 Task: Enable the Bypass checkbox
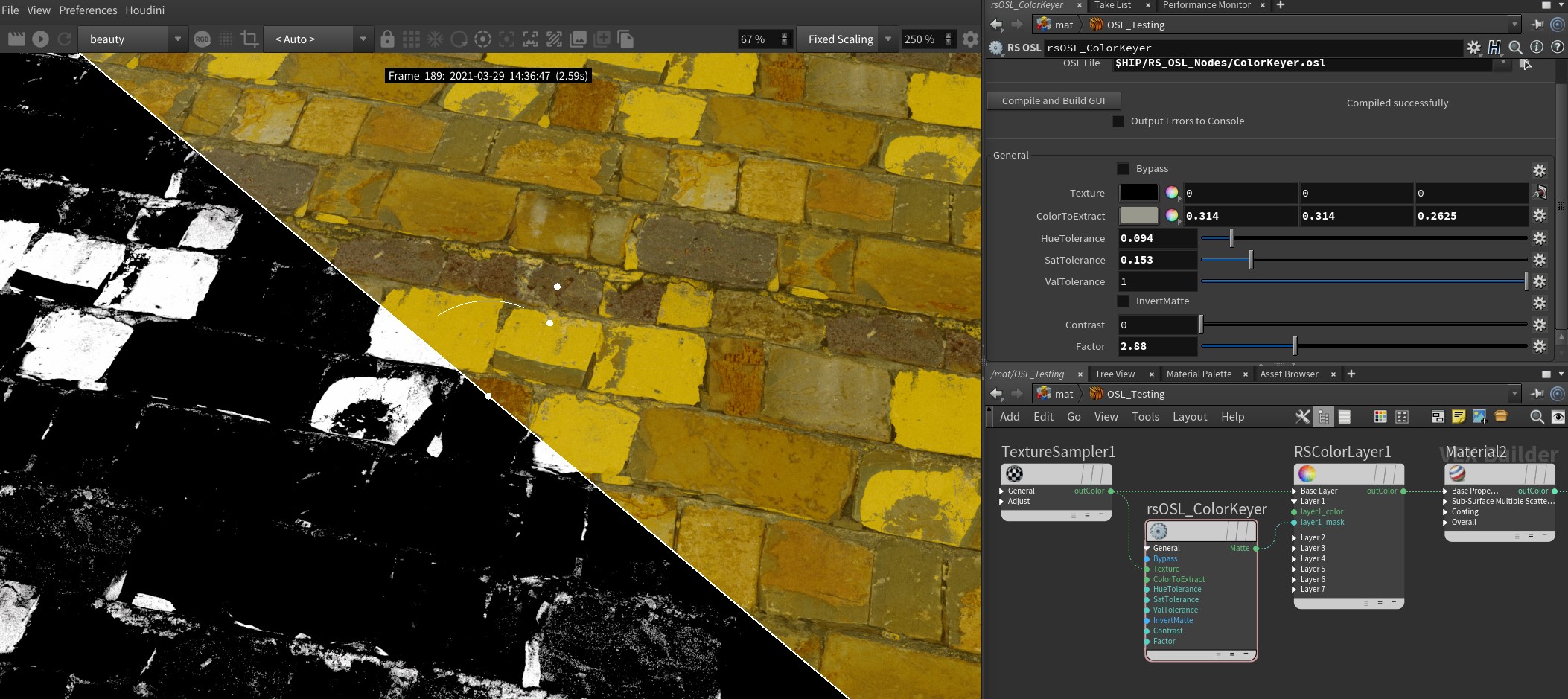point(1124,169)
